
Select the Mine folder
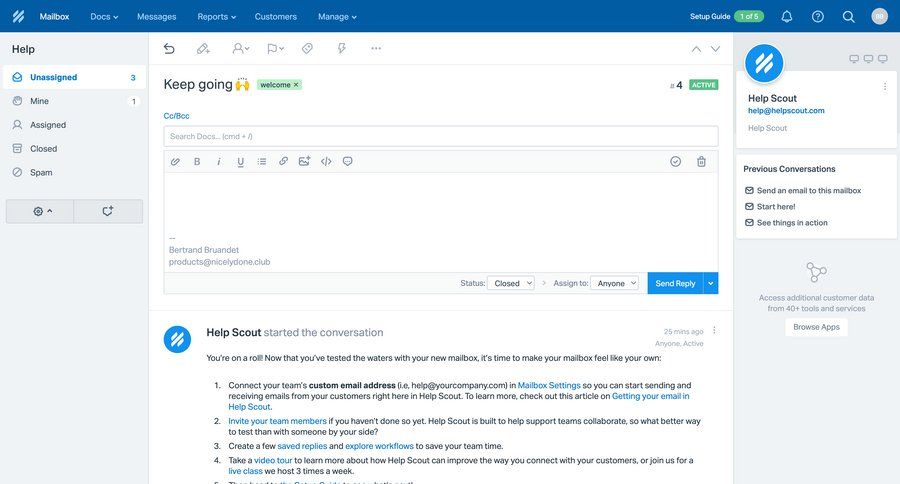coord(74,101)
